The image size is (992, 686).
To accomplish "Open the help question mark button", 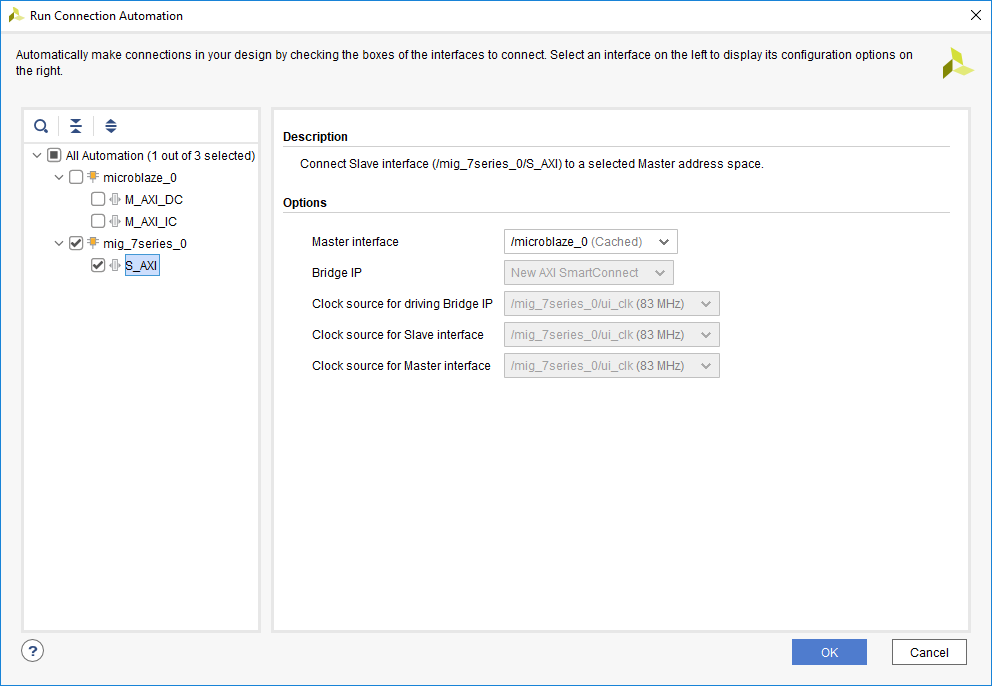I will (x=32, y=651).
